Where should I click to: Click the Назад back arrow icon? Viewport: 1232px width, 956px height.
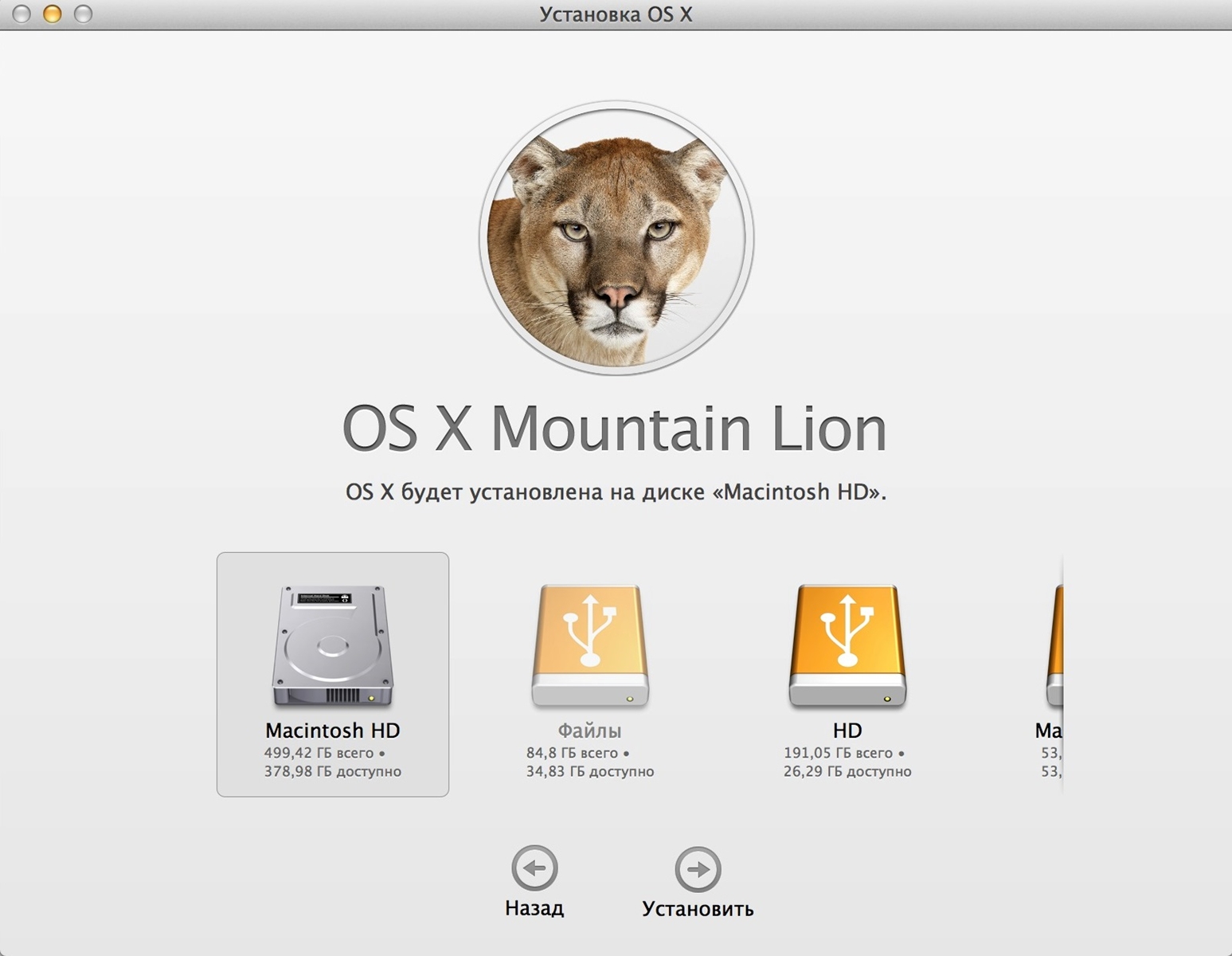coord(534,868)
